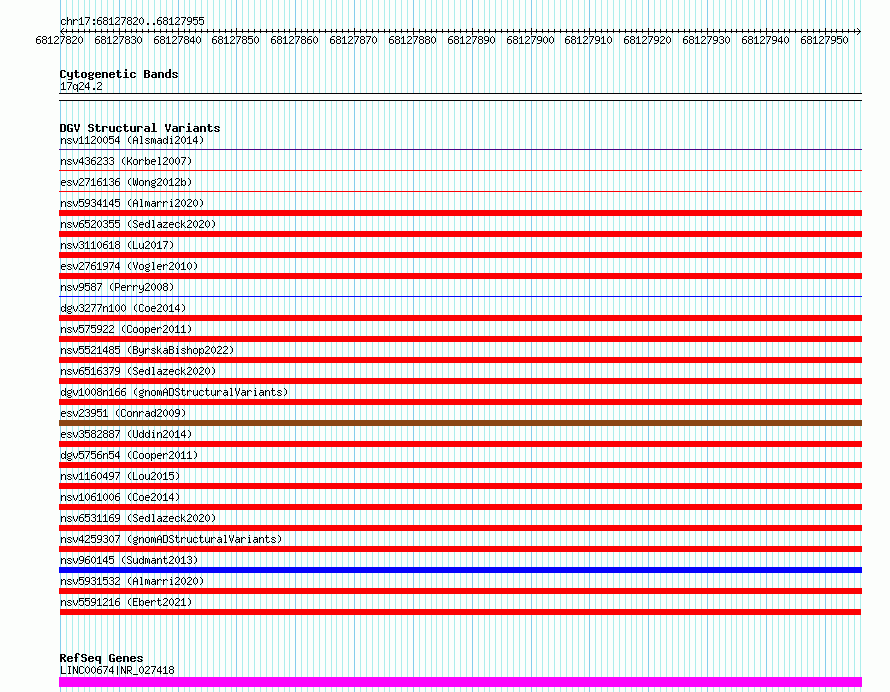Image resolution: width=890 pixels, height=692 pixels.
Task: Click the nsv9587 (Perry2008) label
Action: (x=117, y=287)
